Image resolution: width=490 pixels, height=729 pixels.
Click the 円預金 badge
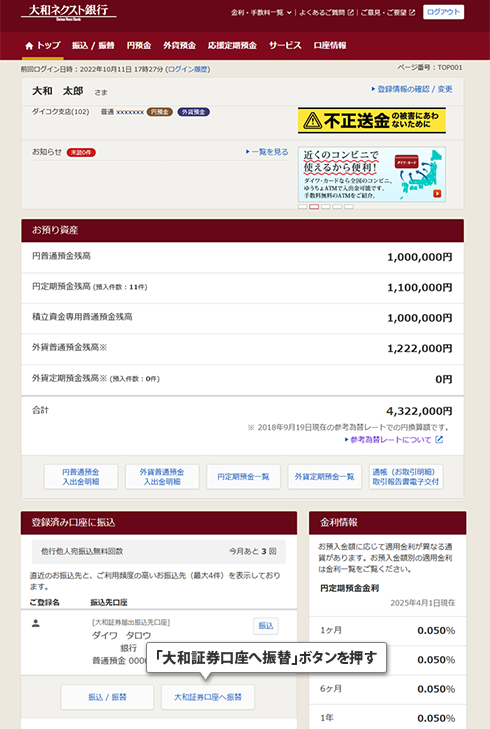(160, 112)
